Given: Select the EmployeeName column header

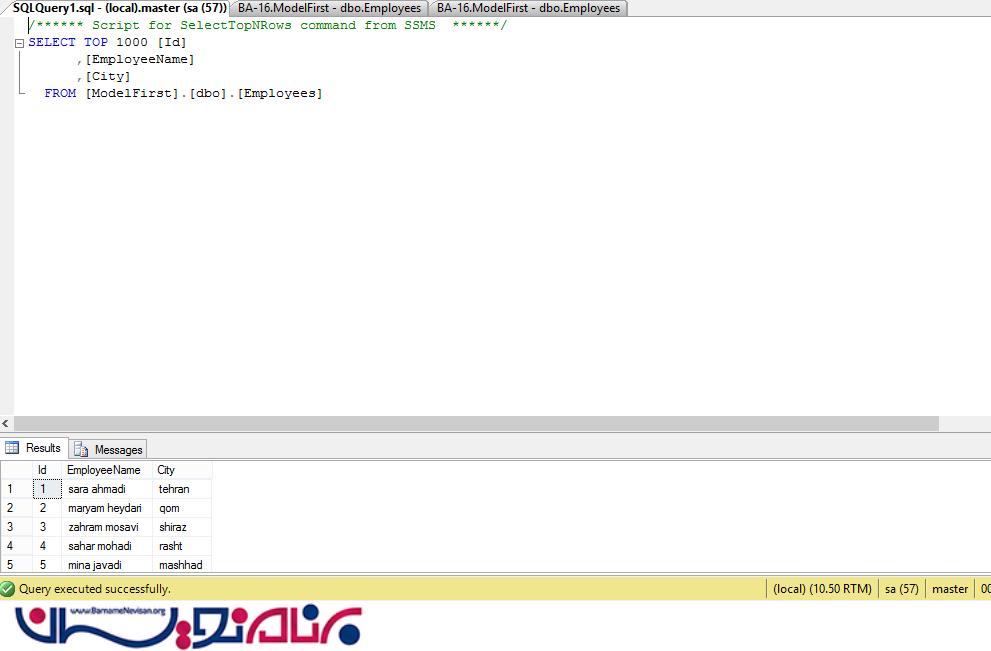Looking at the screenshot, I should pyautogui.click(x=104, y=470).
